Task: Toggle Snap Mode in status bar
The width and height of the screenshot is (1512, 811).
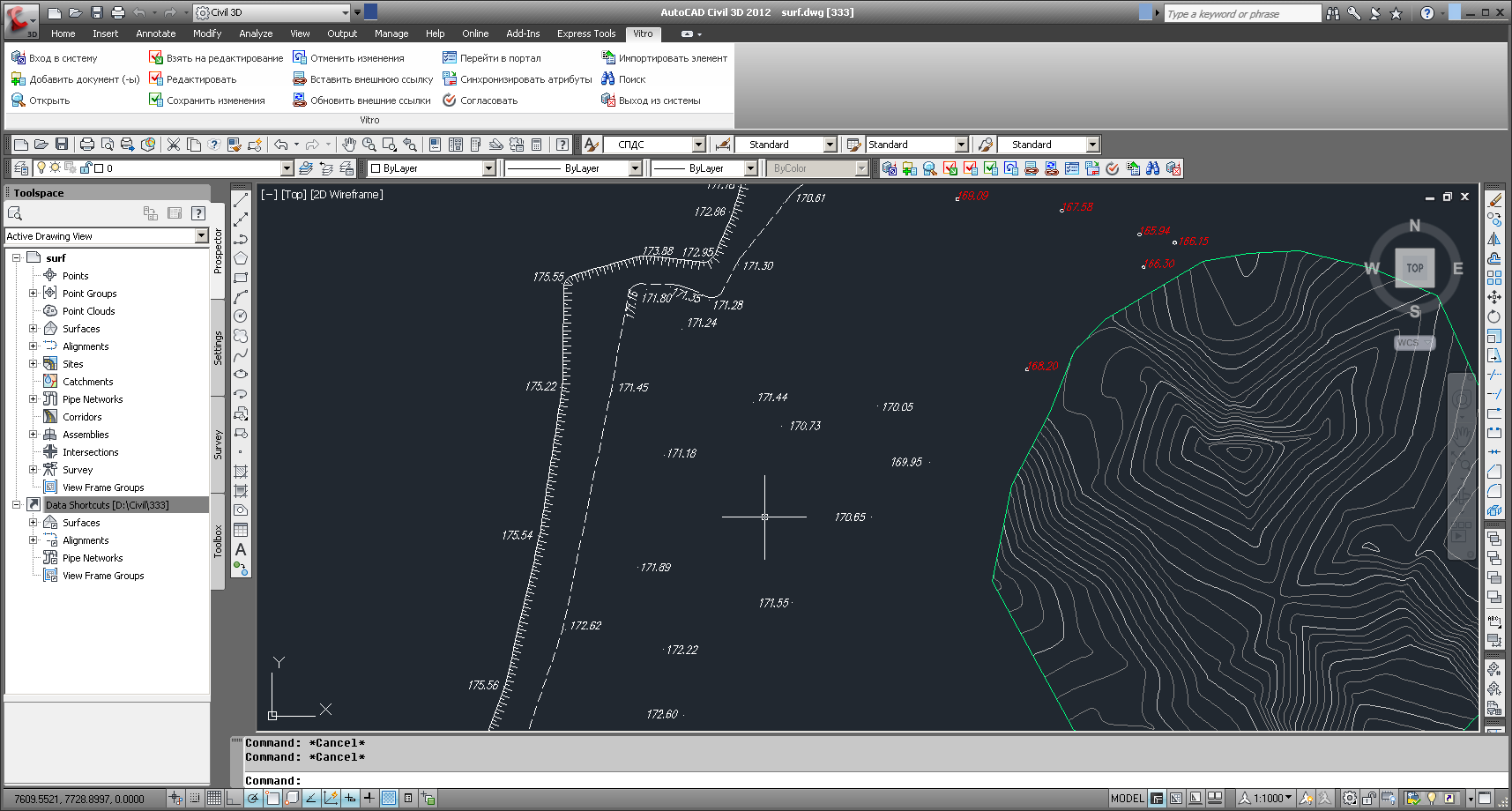Action: point(195,799)
